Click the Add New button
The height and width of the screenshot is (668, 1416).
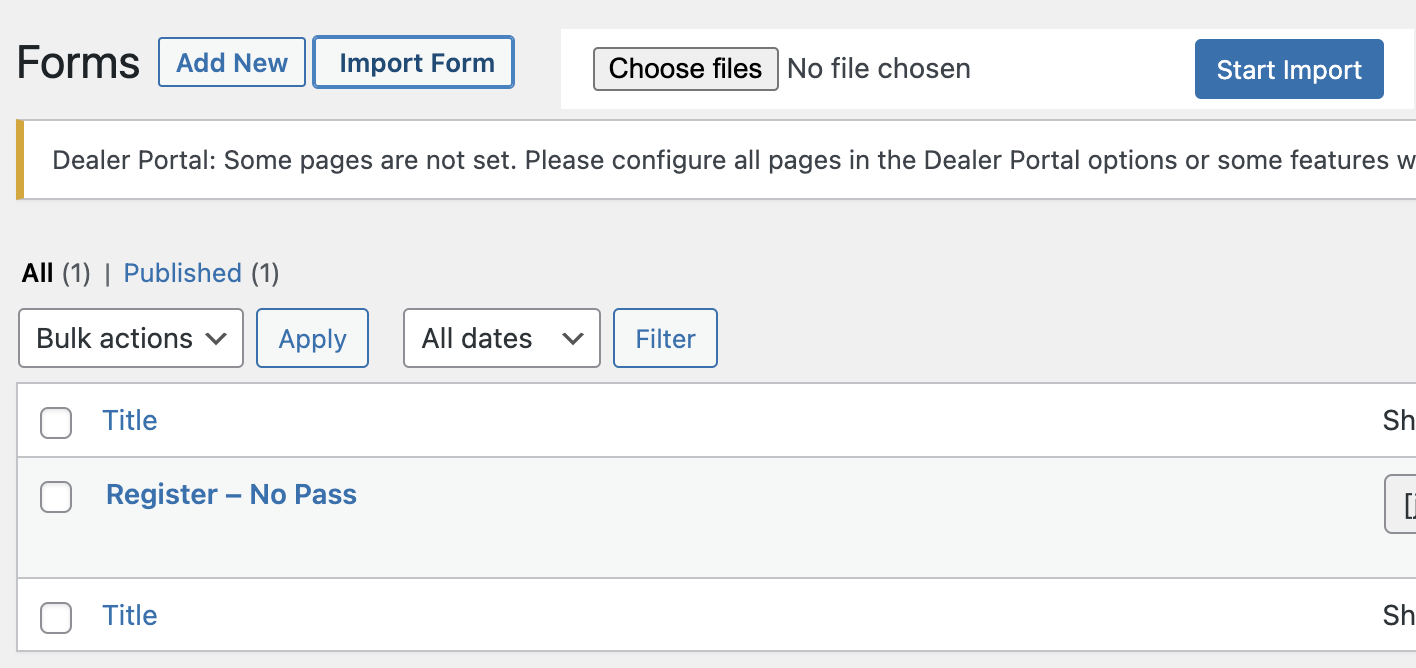(231, 62)
